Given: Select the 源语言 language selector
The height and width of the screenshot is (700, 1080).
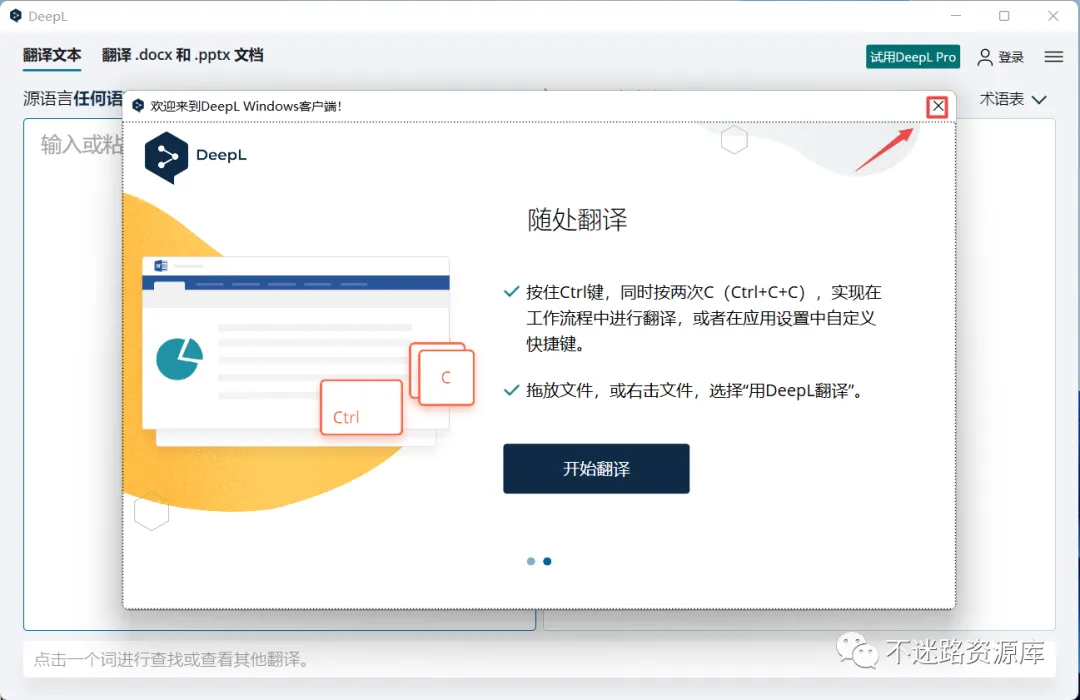Looking at the screenshot, I should (73, 99).
